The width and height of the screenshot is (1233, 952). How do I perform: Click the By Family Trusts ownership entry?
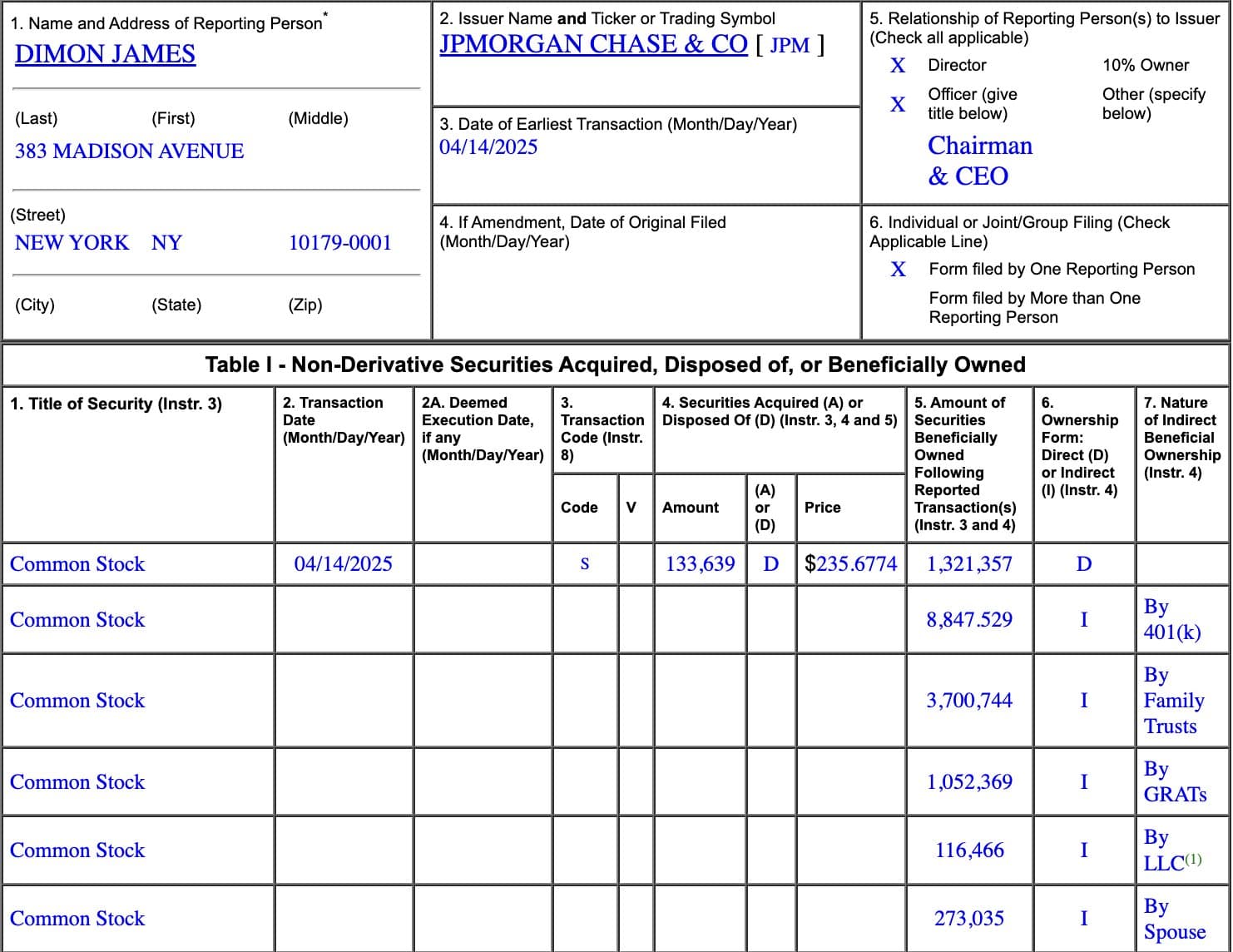(x=1173, y=701)
